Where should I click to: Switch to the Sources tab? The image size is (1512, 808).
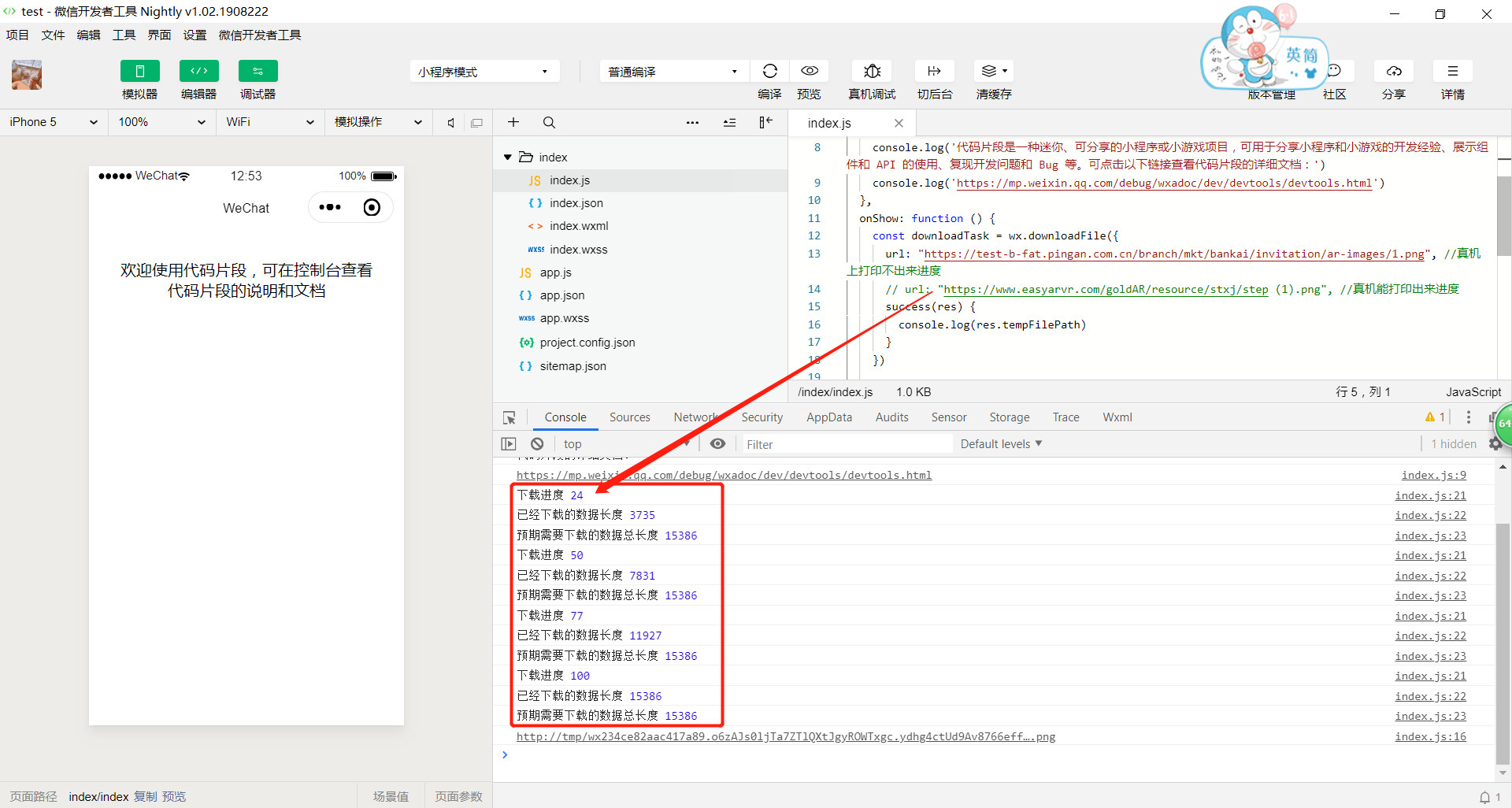point(630,417)
